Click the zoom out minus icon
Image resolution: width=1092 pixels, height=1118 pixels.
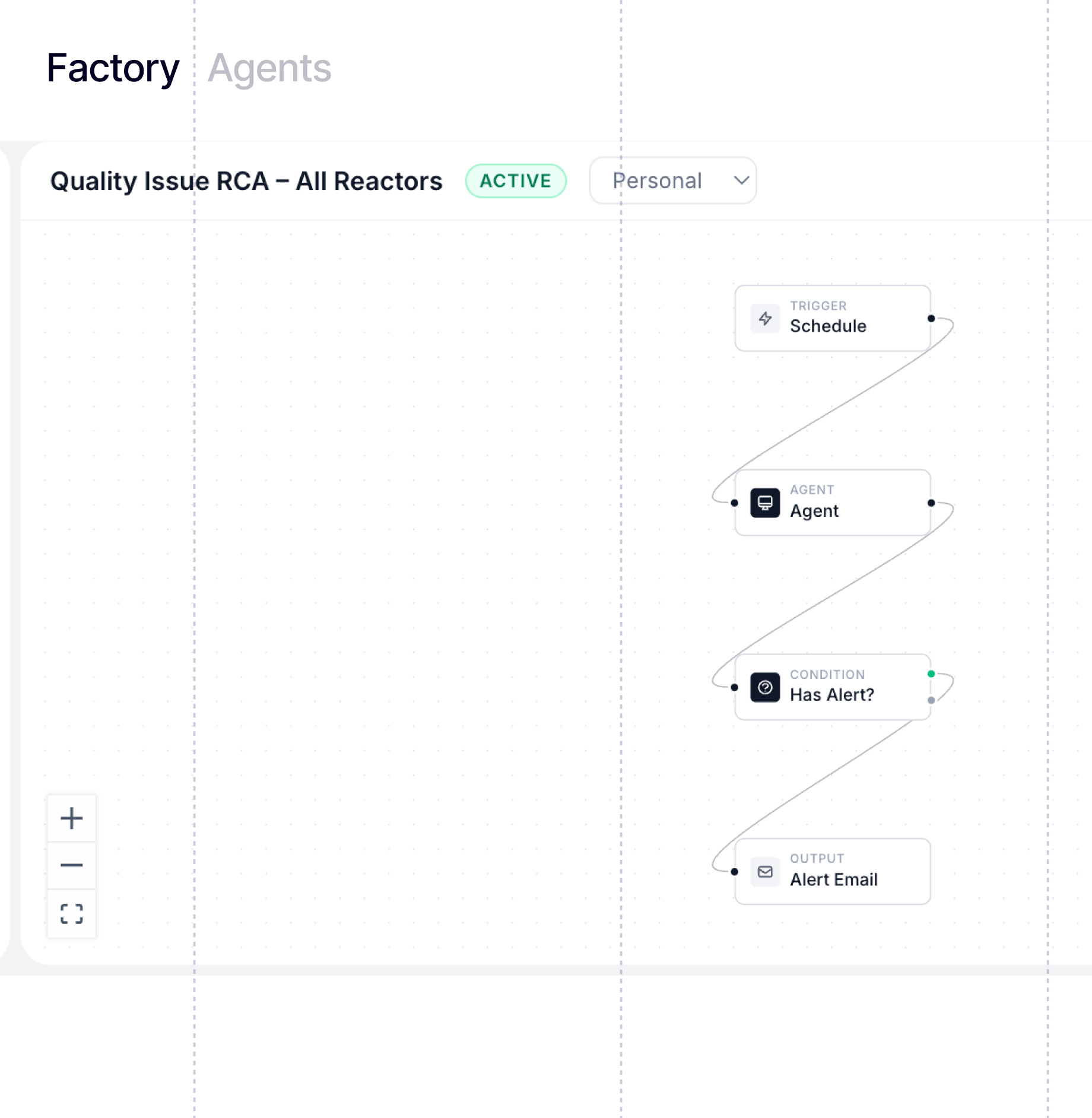(x=72, y=865)
